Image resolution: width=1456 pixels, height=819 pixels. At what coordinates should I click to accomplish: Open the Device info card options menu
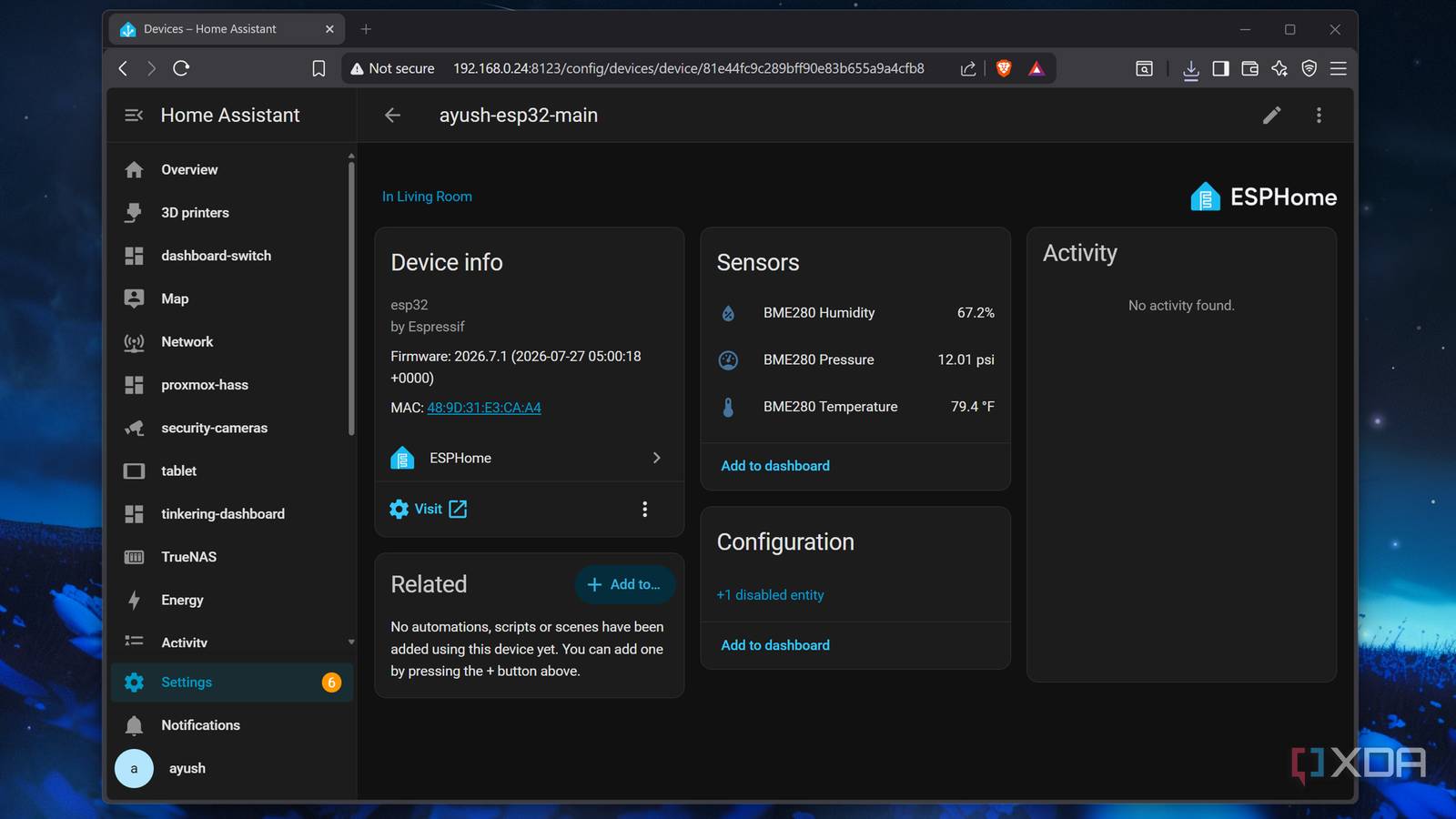click(x=645, y=510)
